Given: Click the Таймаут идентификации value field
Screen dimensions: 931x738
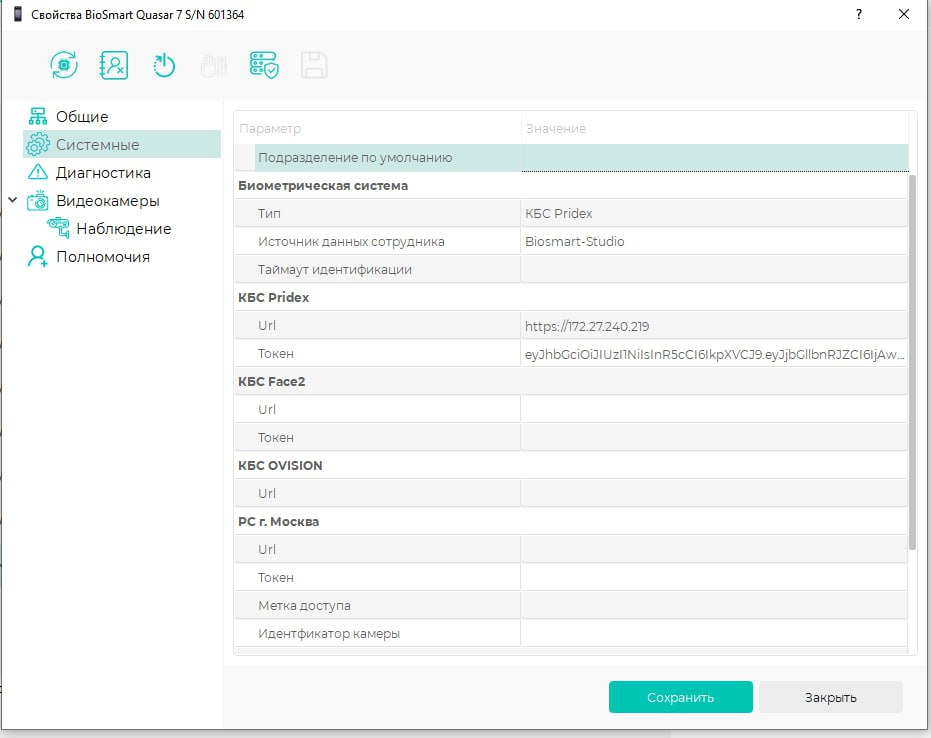Looking at the screenshot, I should point(714,270).
